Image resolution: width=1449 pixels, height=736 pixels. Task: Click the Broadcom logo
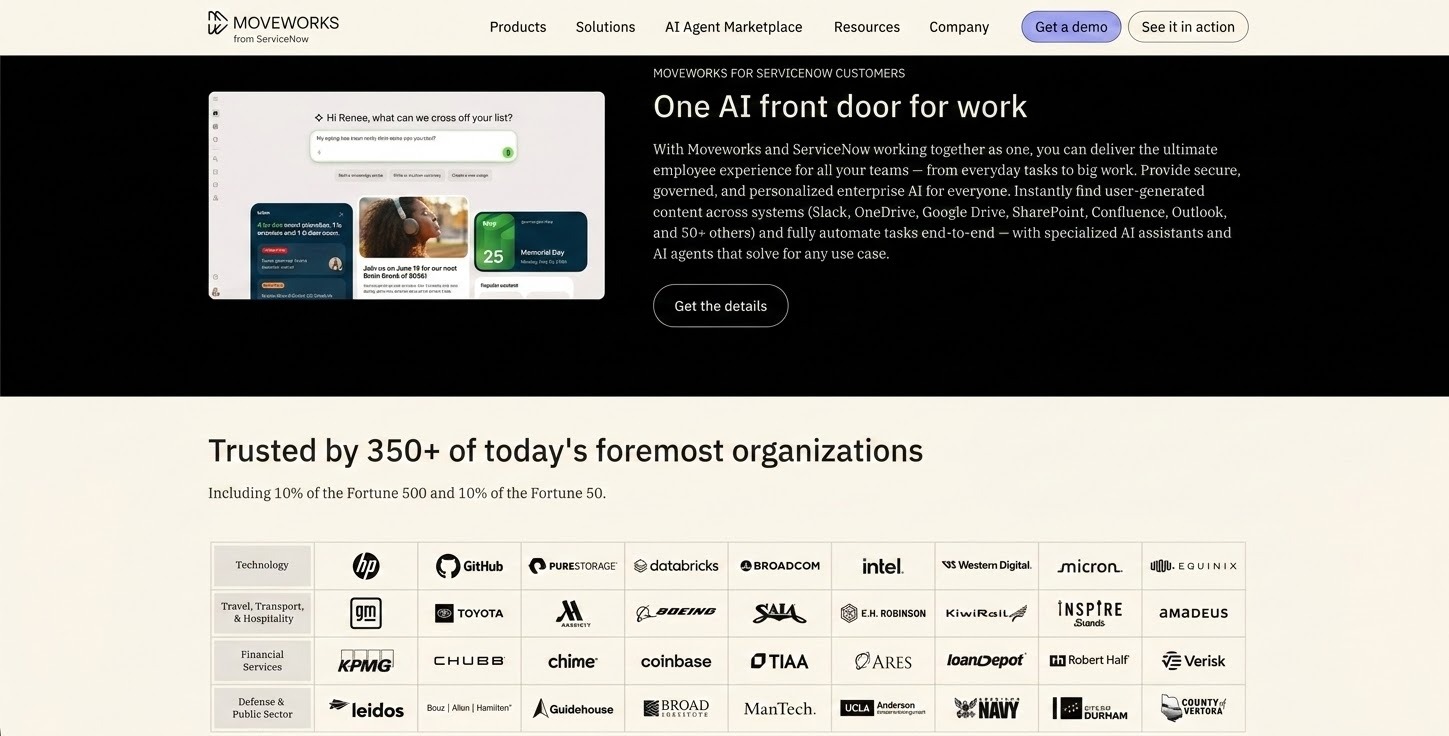(x=780, y=566)
